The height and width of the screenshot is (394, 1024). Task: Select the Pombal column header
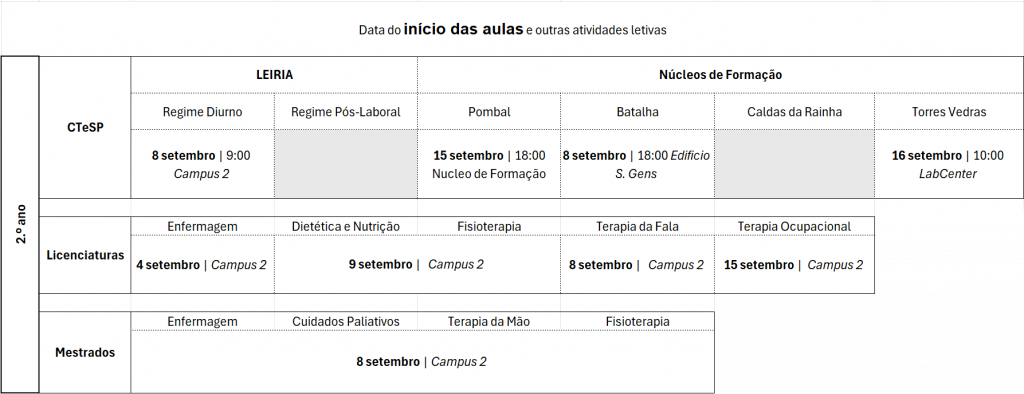click(x=488, y=112)
